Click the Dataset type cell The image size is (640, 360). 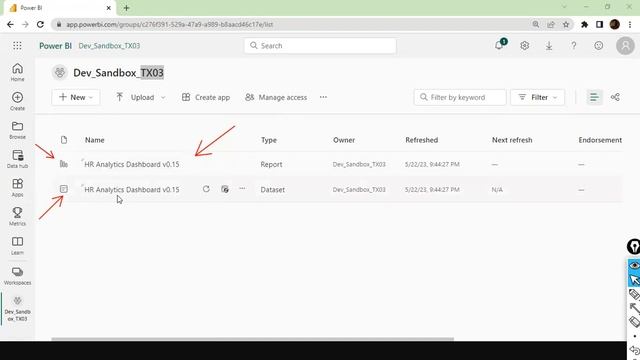coord(273,189)
